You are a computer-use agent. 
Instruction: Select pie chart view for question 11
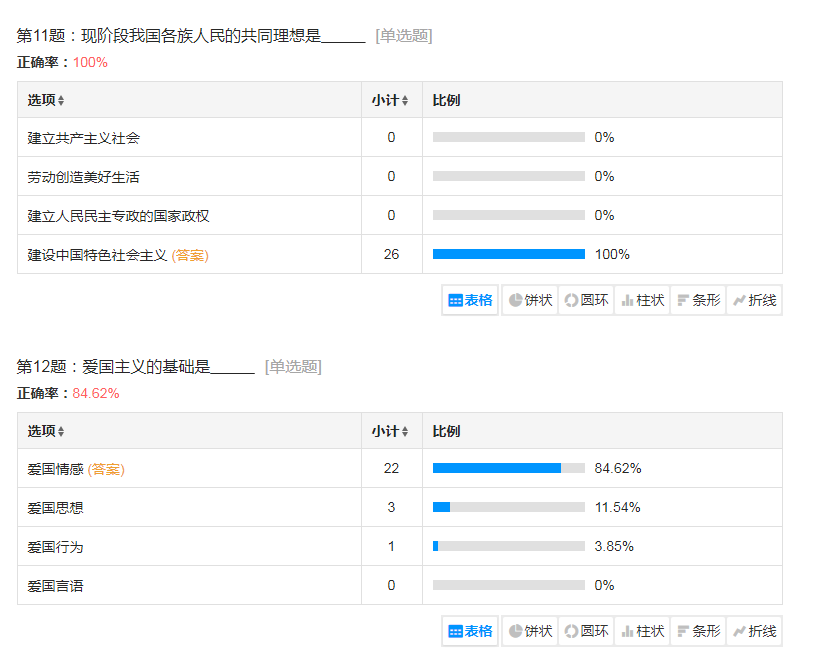click(x=530, y=300)
